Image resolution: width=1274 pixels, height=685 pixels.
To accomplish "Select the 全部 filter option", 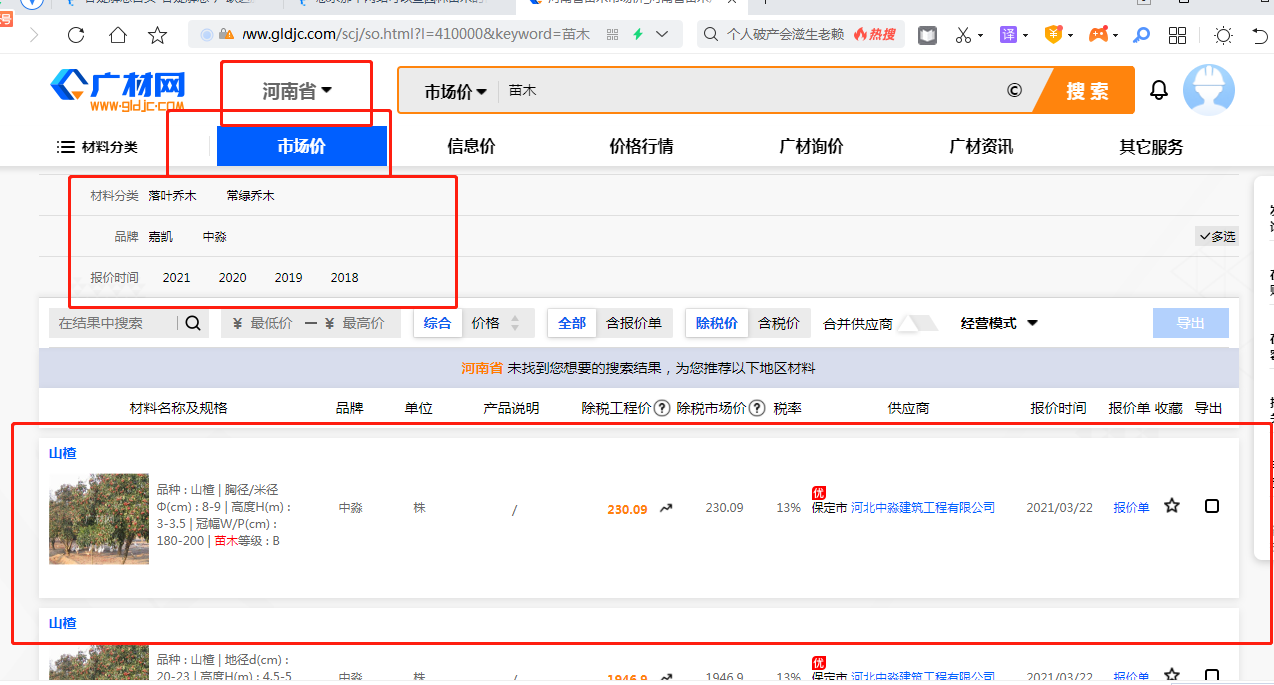I will click(572, 323).
